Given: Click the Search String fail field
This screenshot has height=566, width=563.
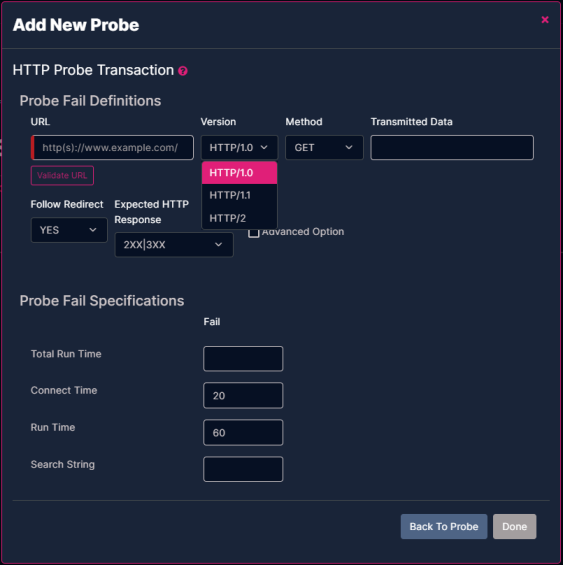Looking at the screenshot, I should coord(243,469).
